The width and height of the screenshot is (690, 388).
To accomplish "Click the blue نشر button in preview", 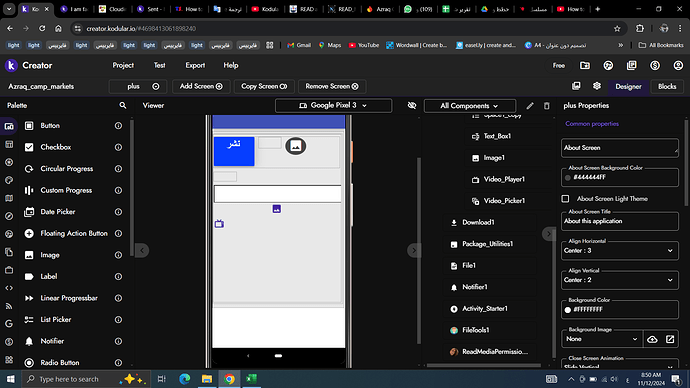I will 234,151.
